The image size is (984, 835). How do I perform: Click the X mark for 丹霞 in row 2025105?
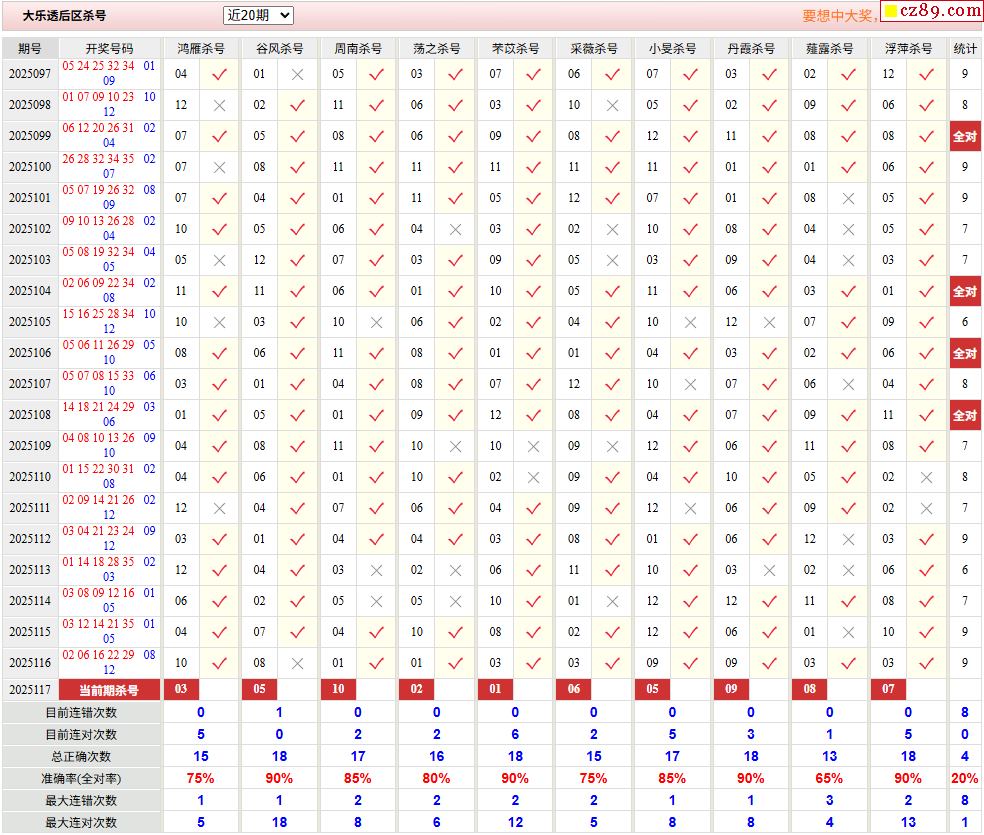[x=769, y=322]
